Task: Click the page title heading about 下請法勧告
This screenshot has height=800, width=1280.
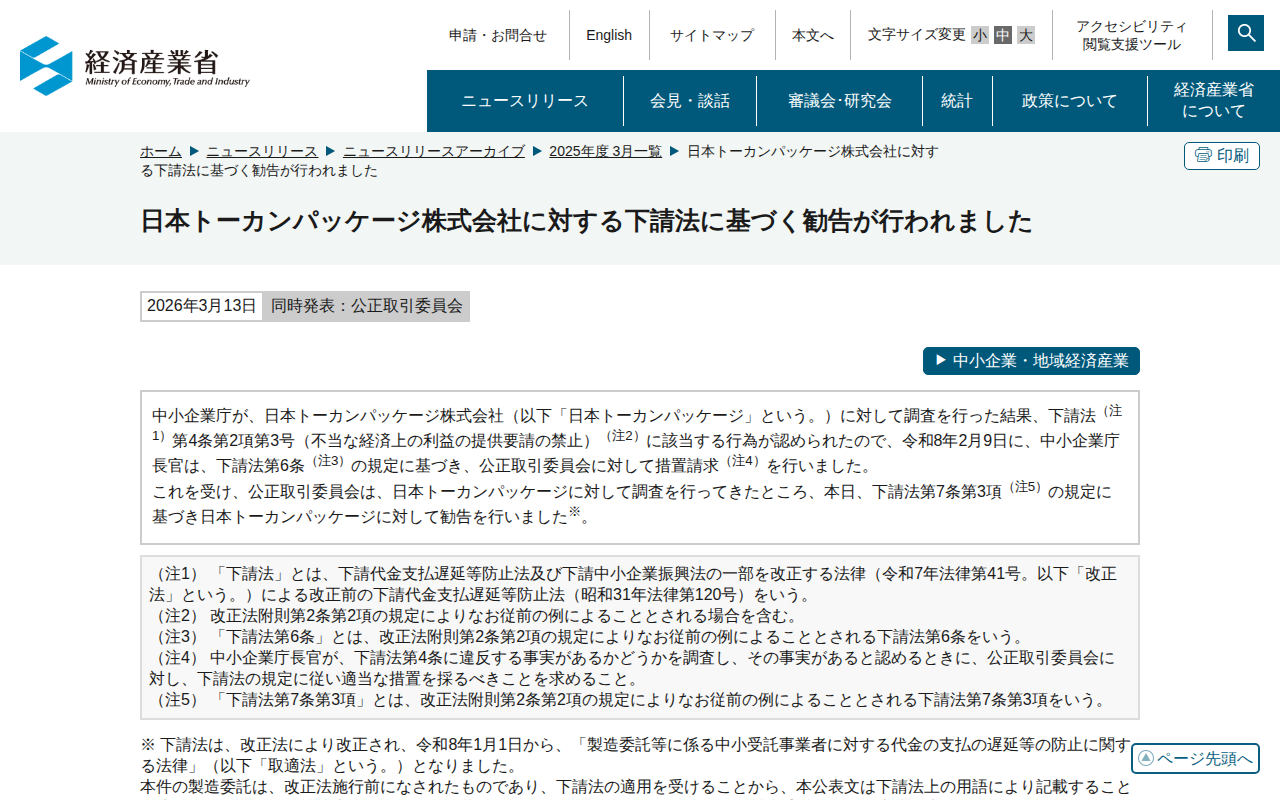Action: pos(586,221)
